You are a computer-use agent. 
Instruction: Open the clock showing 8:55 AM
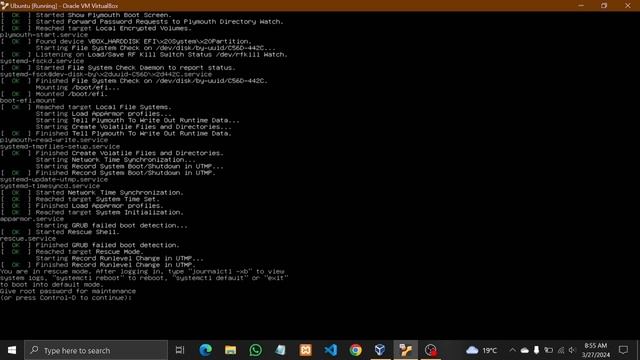[x=596, y=350]
